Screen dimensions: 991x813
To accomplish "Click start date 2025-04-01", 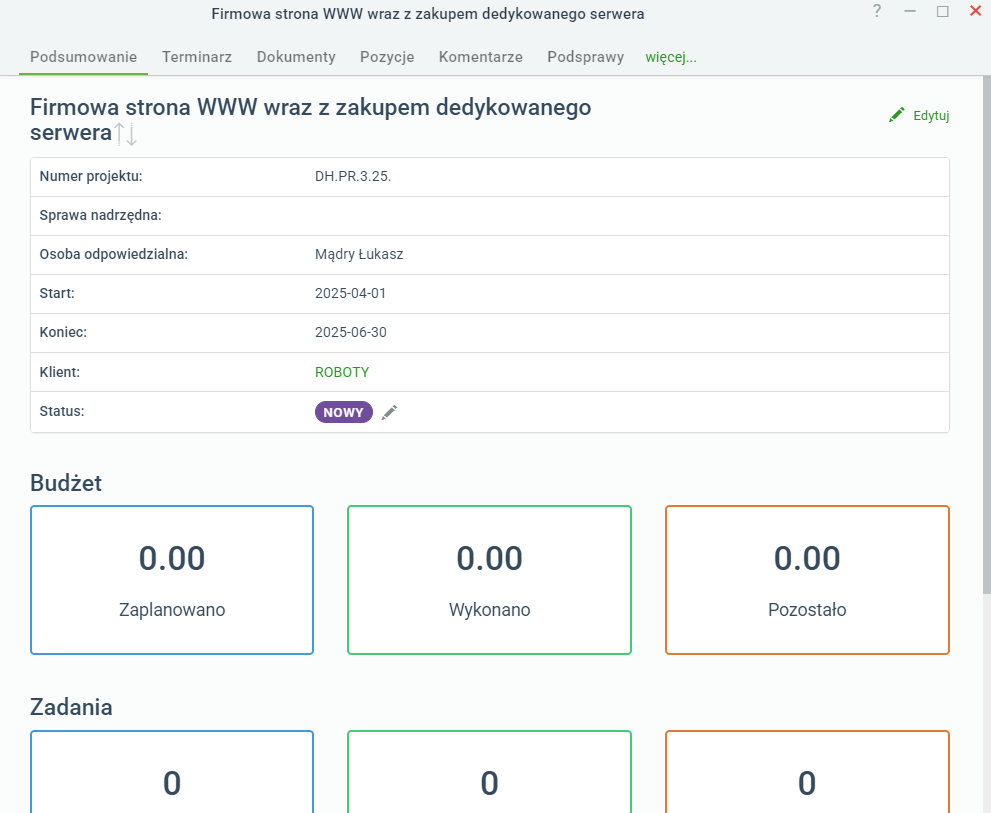I will (350, 293).
